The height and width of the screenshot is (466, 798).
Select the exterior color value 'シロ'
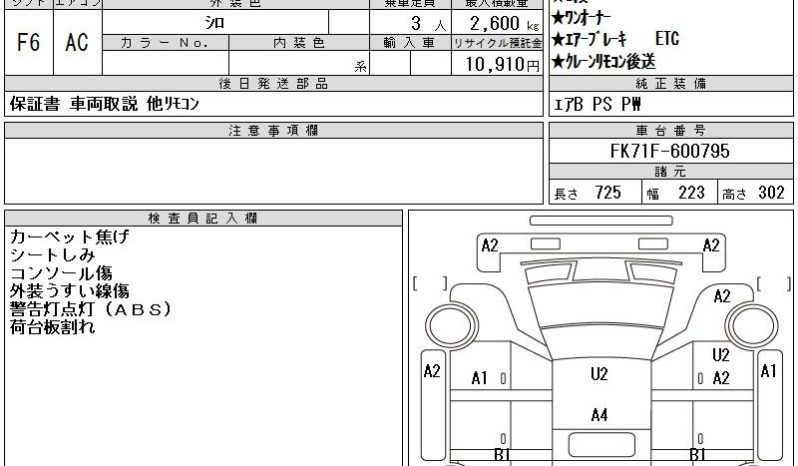pyautogui.click(x=215, y=22)
